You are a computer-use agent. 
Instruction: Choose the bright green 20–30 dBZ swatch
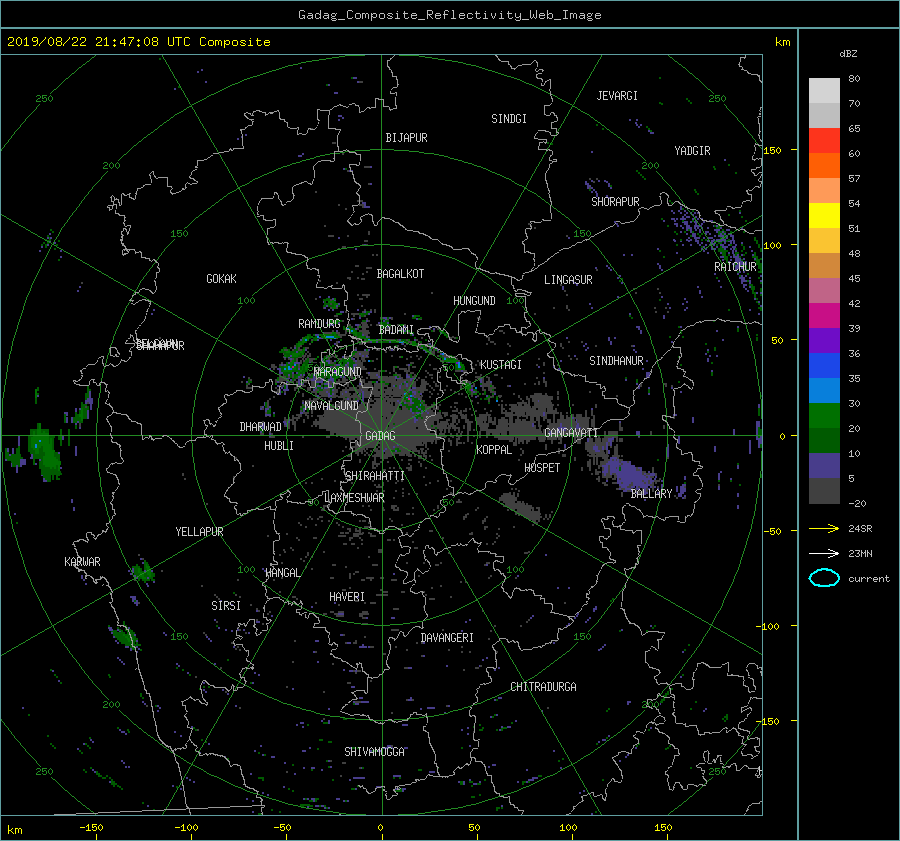pos(824,415)
